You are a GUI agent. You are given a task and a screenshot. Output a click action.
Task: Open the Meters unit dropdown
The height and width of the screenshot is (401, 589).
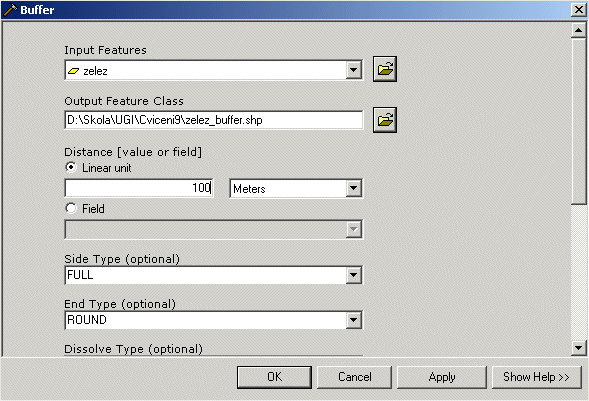click(353, 188)
